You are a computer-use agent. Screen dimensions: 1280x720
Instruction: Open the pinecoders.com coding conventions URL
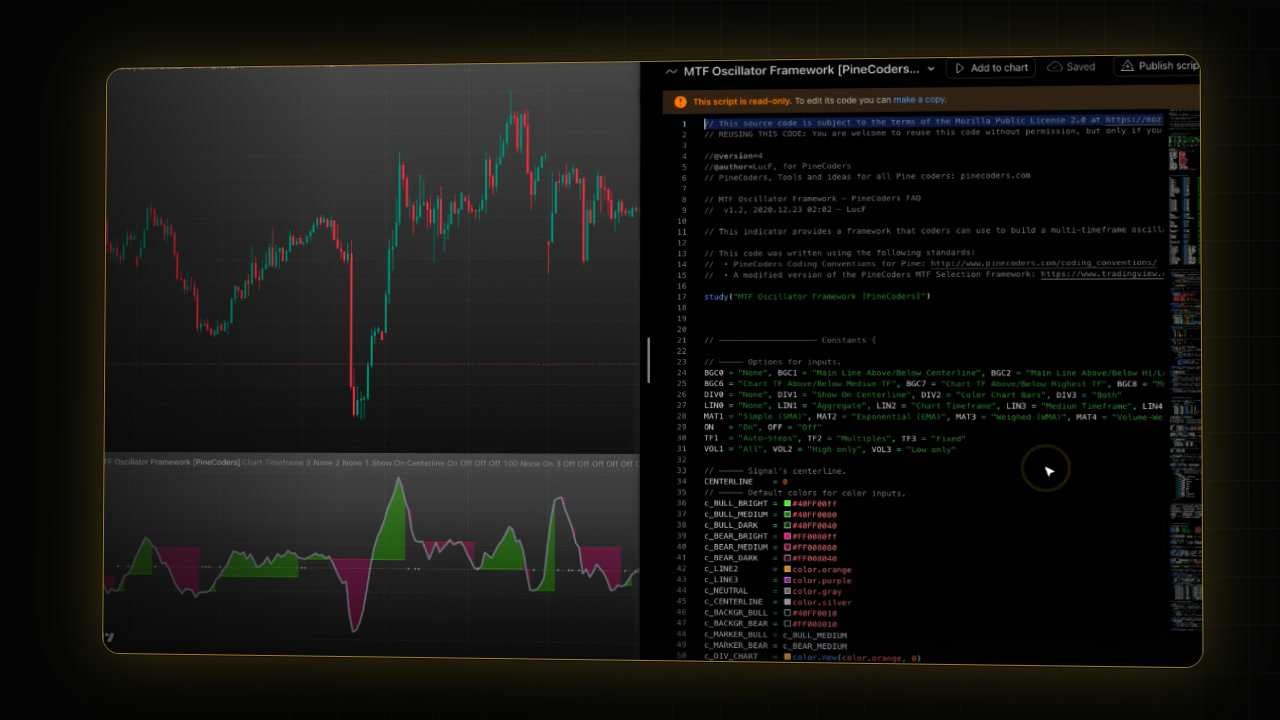click(x=1043, y=264)
